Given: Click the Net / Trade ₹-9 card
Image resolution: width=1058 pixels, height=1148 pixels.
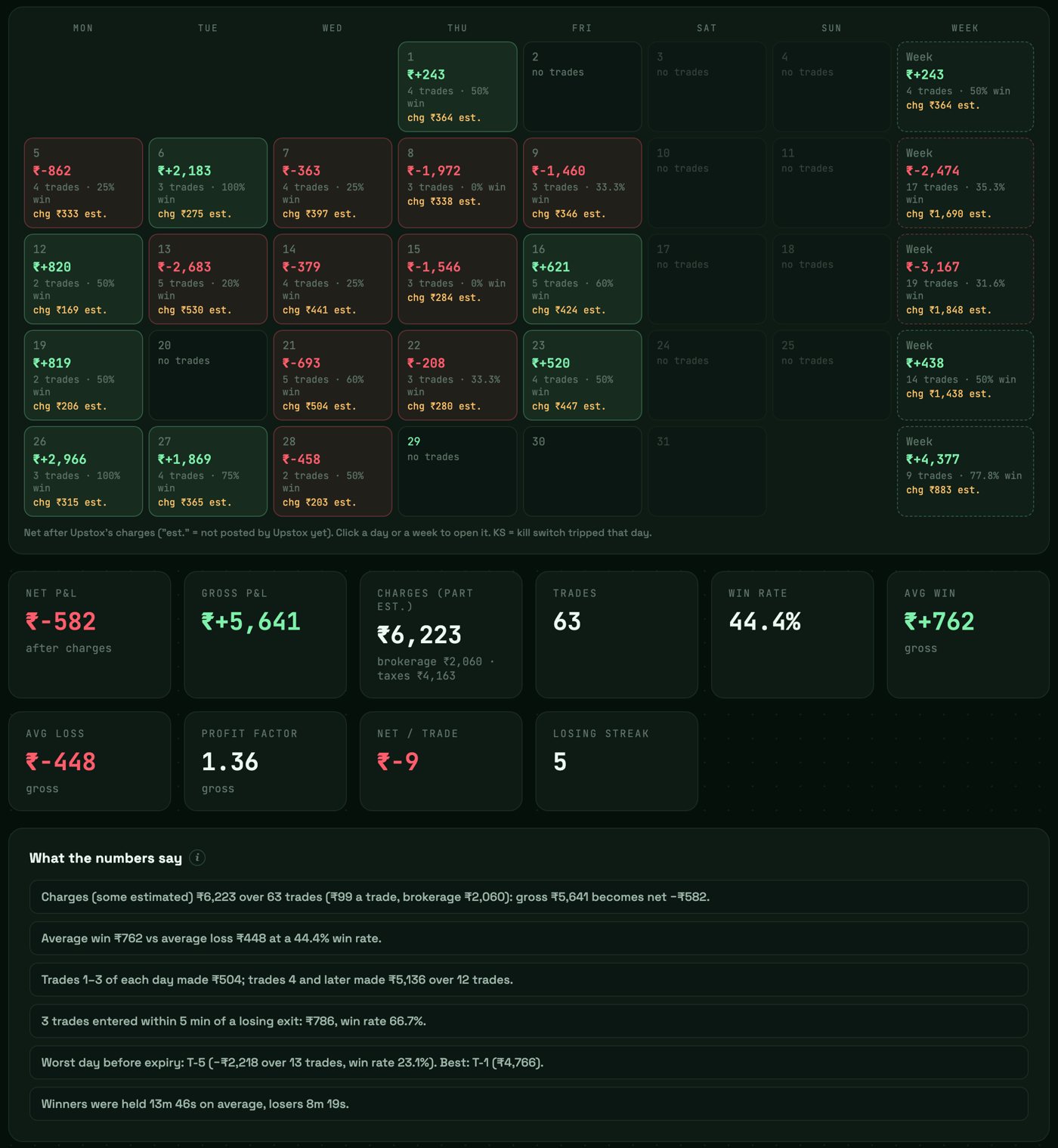Looking at the screenshot, I should [x=441, y=761].
